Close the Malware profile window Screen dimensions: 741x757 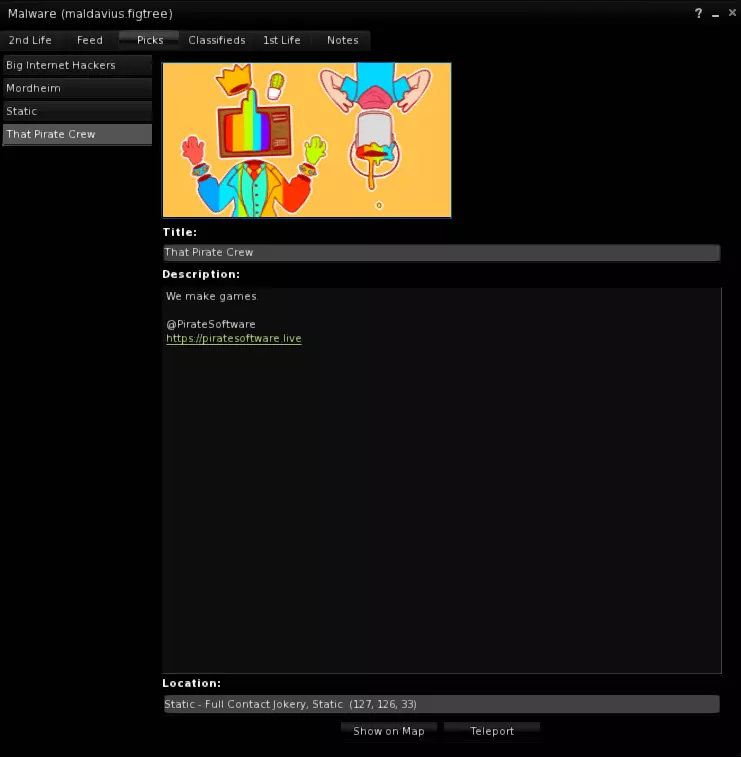click(x=732, y=13)
